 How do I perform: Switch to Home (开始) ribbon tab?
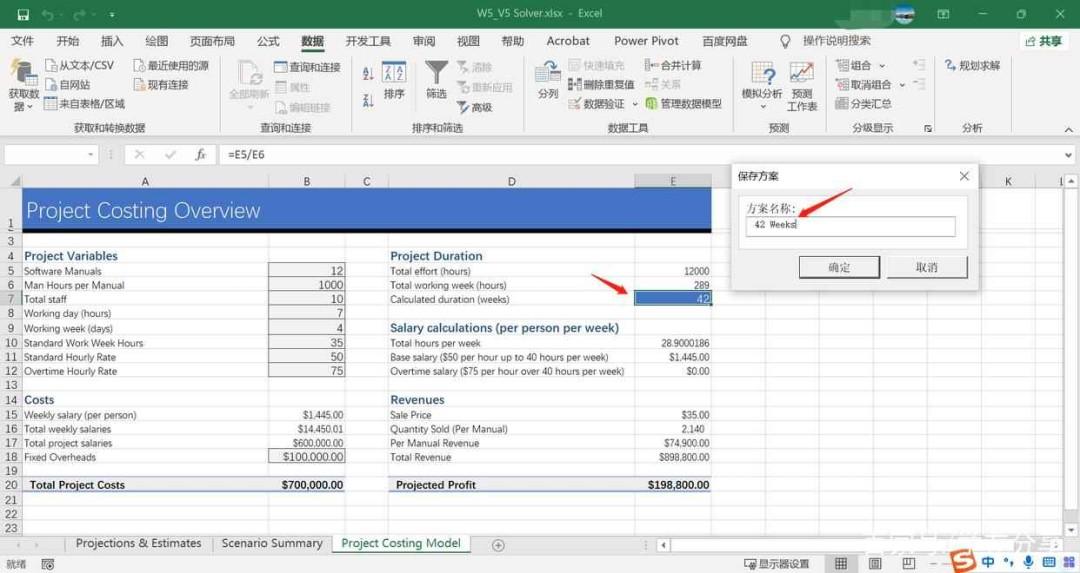click(x=68, y=41)
